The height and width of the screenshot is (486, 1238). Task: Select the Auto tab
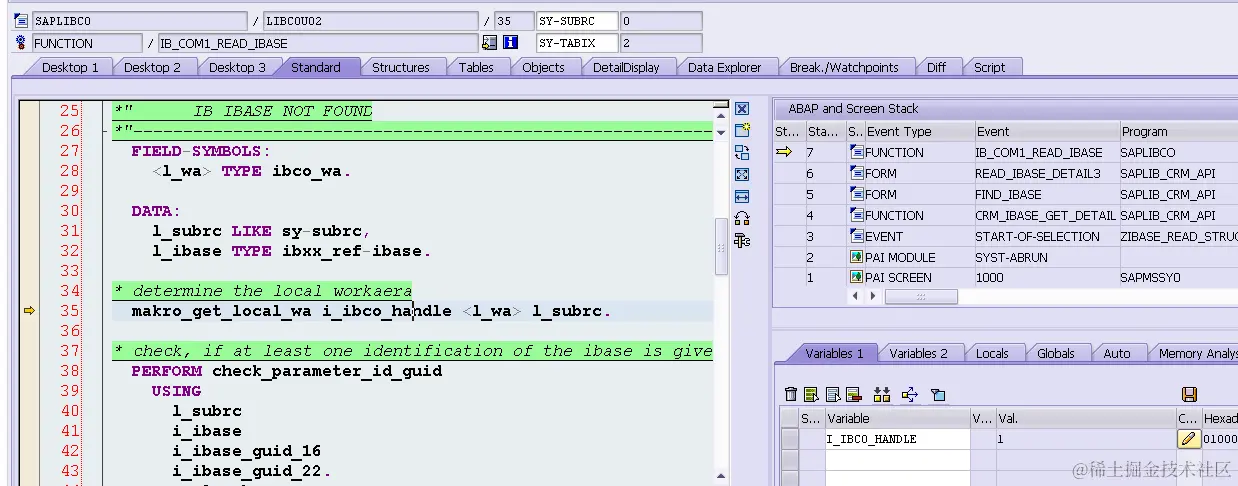tap(1117, 353)
